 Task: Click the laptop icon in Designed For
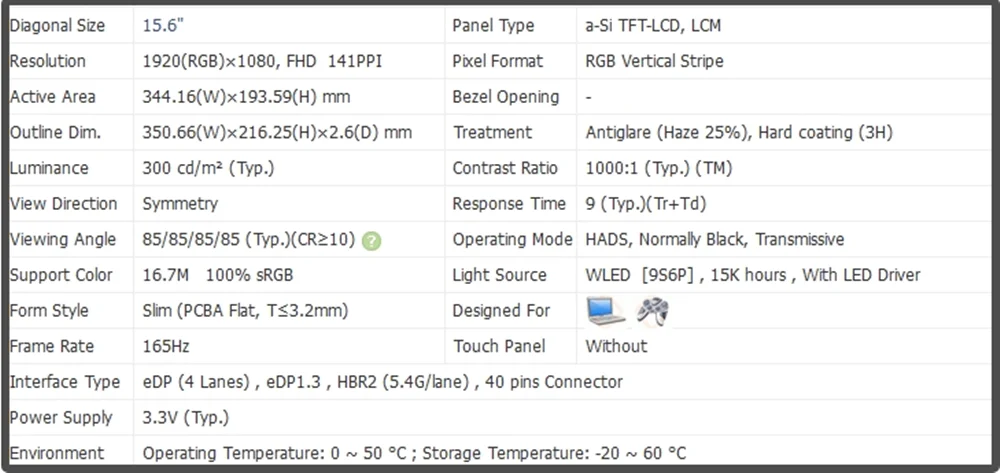(x=605, y=311)
